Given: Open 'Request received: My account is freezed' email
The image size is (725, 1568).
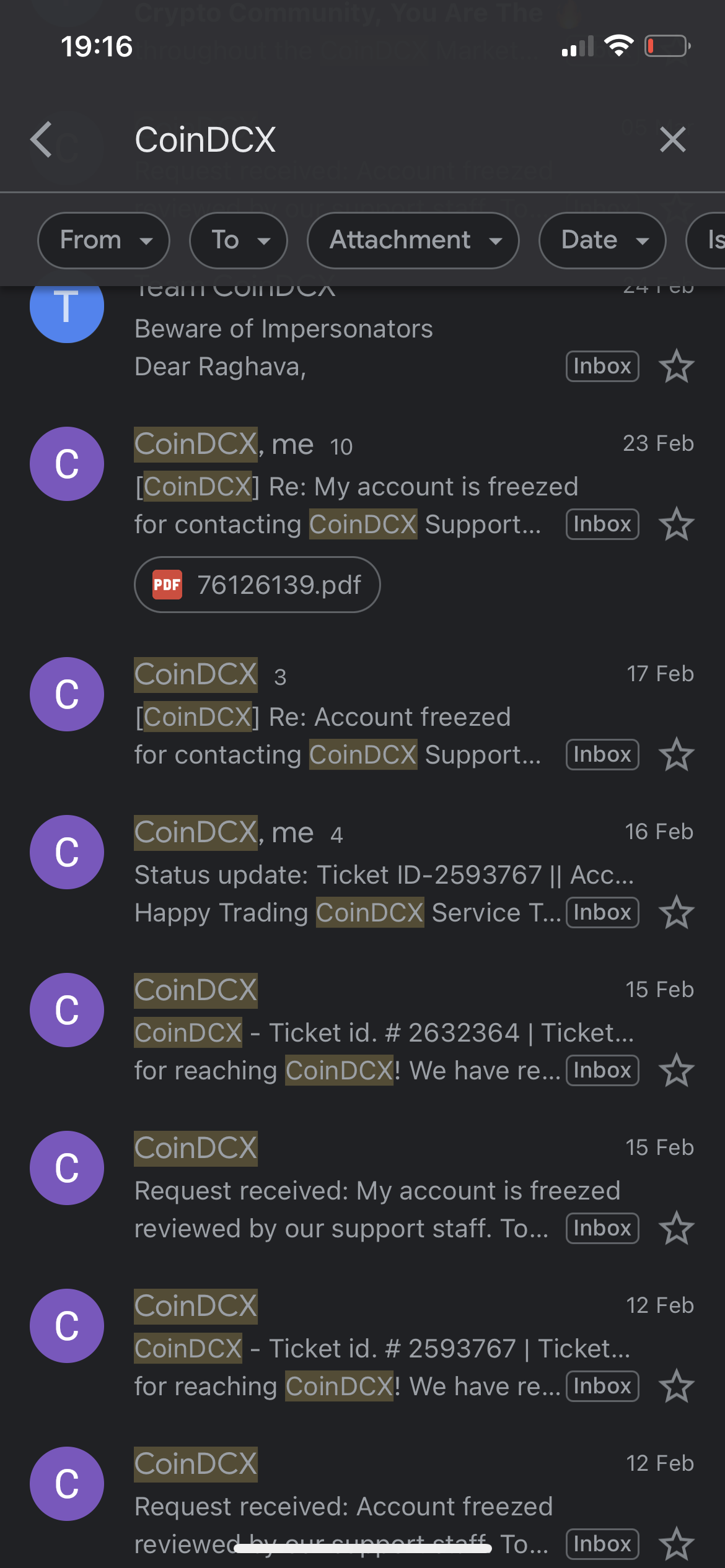Looking at the screenshot, I should (x=378, y=1190).
